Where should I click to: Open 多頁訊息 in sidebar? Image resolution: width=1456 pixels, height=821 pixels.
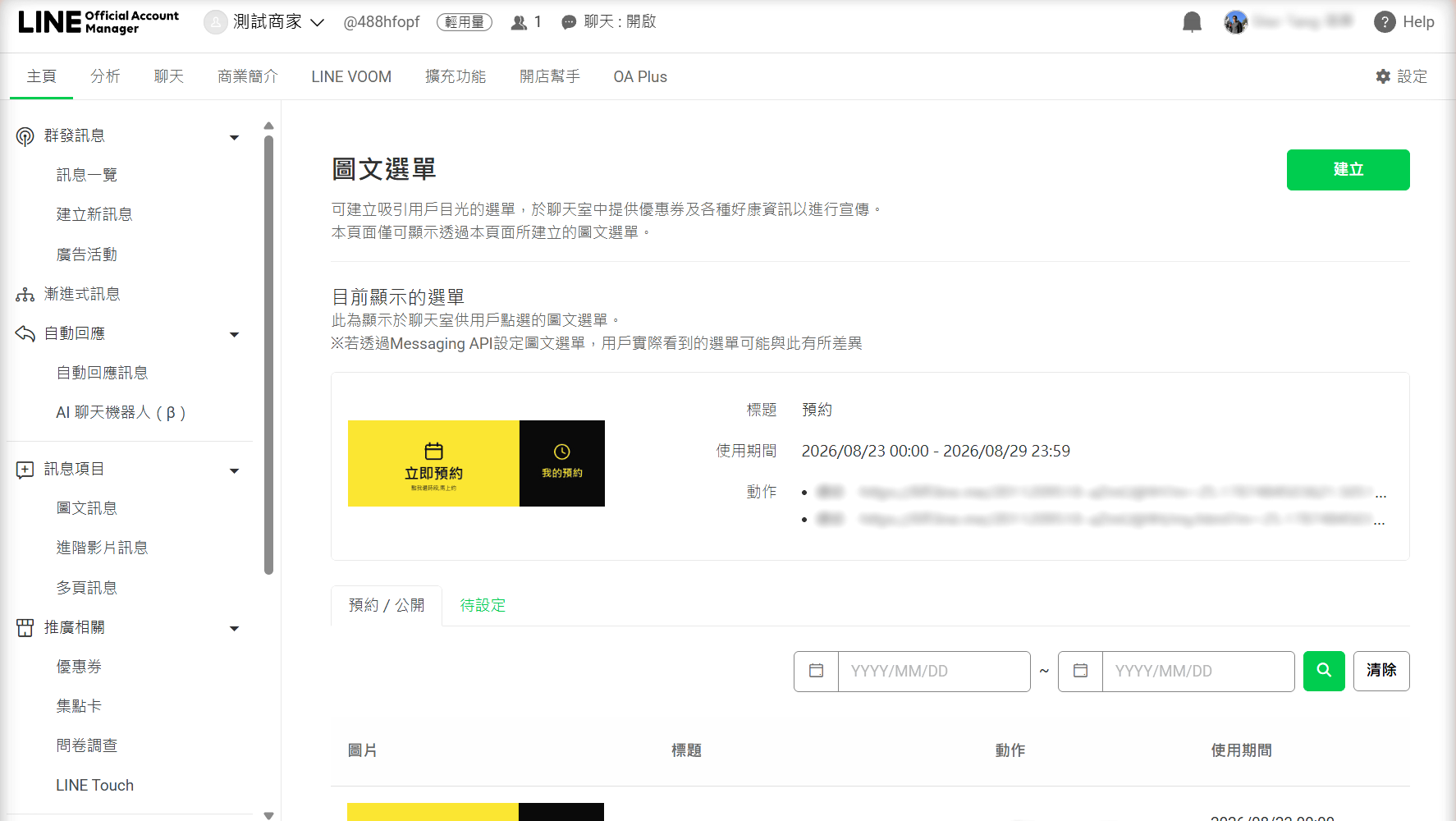pos(87,588)
